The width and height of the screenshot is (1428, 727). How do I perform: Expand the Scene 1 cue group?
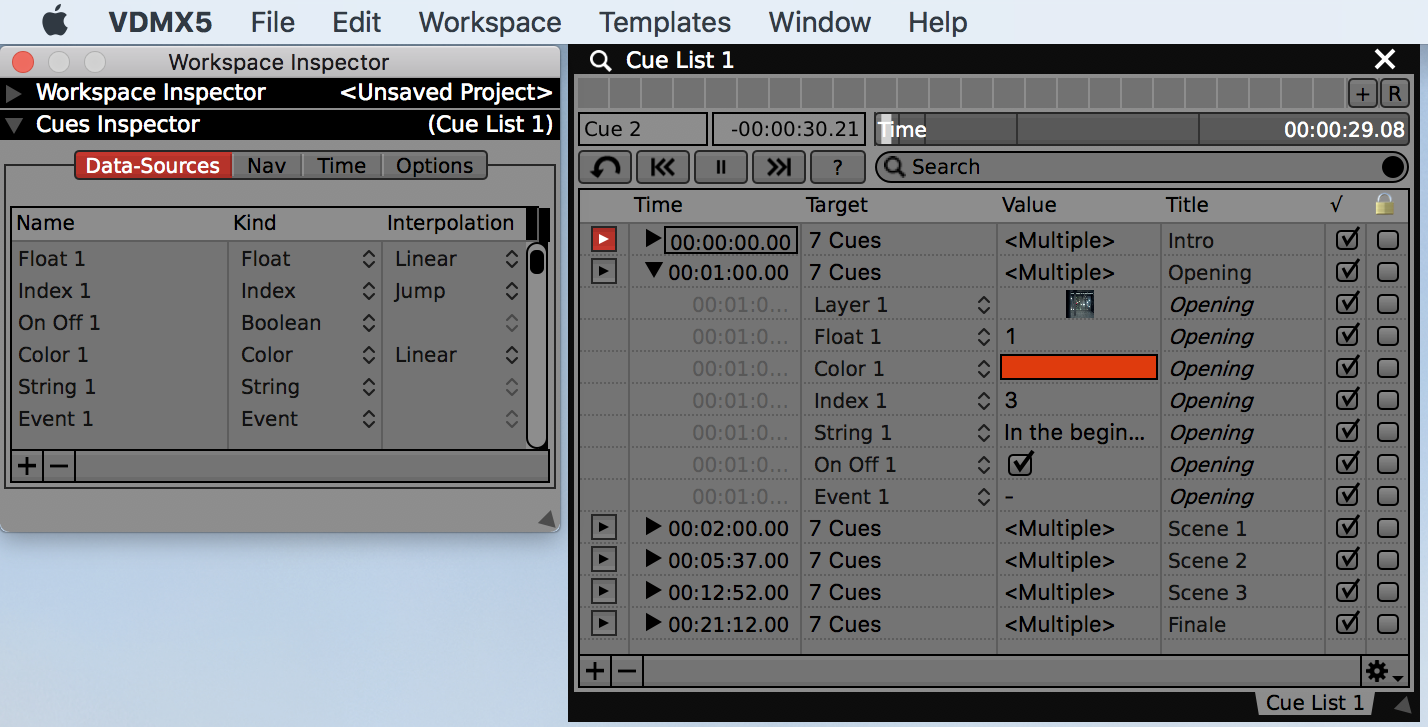(x=653, y=527)
